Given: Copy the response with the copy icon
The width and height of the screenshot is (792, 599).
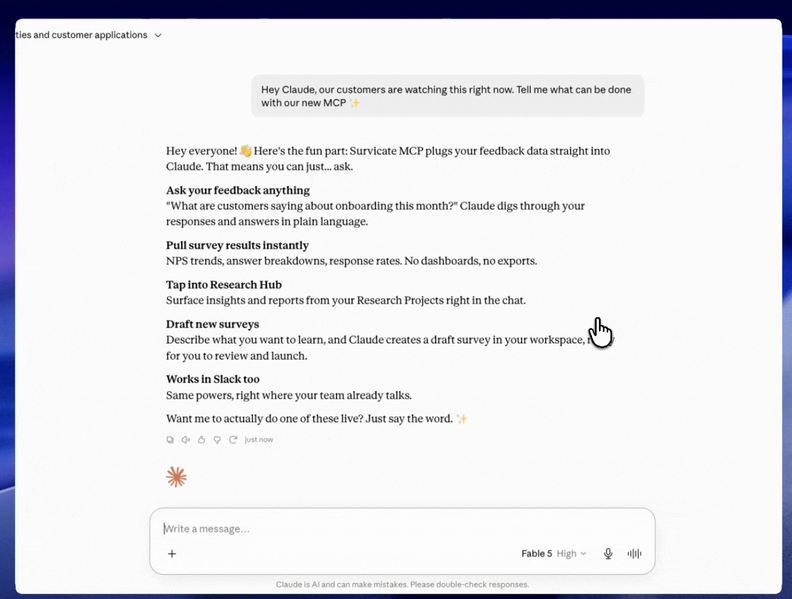Looking at the screenshot, I should click(x=170, y=439).
